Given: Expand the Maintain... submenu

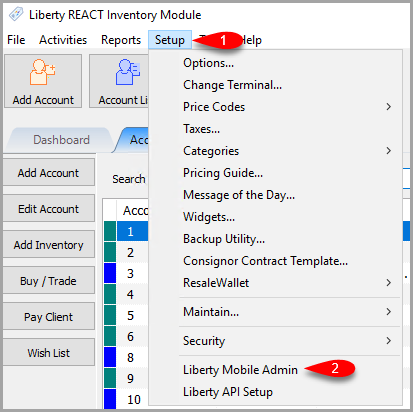Looking at the screenshot, I should coord(275,312).
